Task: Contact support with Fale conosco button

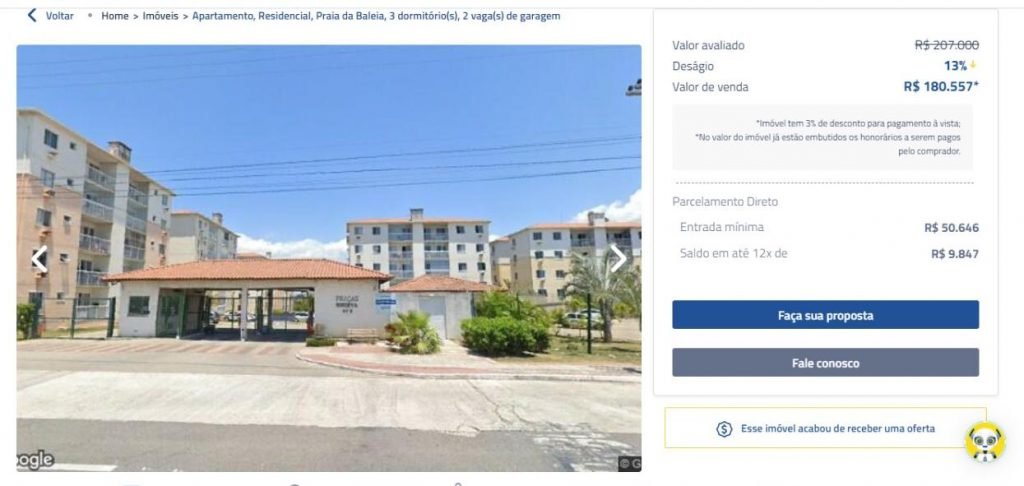Action: point(825,363)
